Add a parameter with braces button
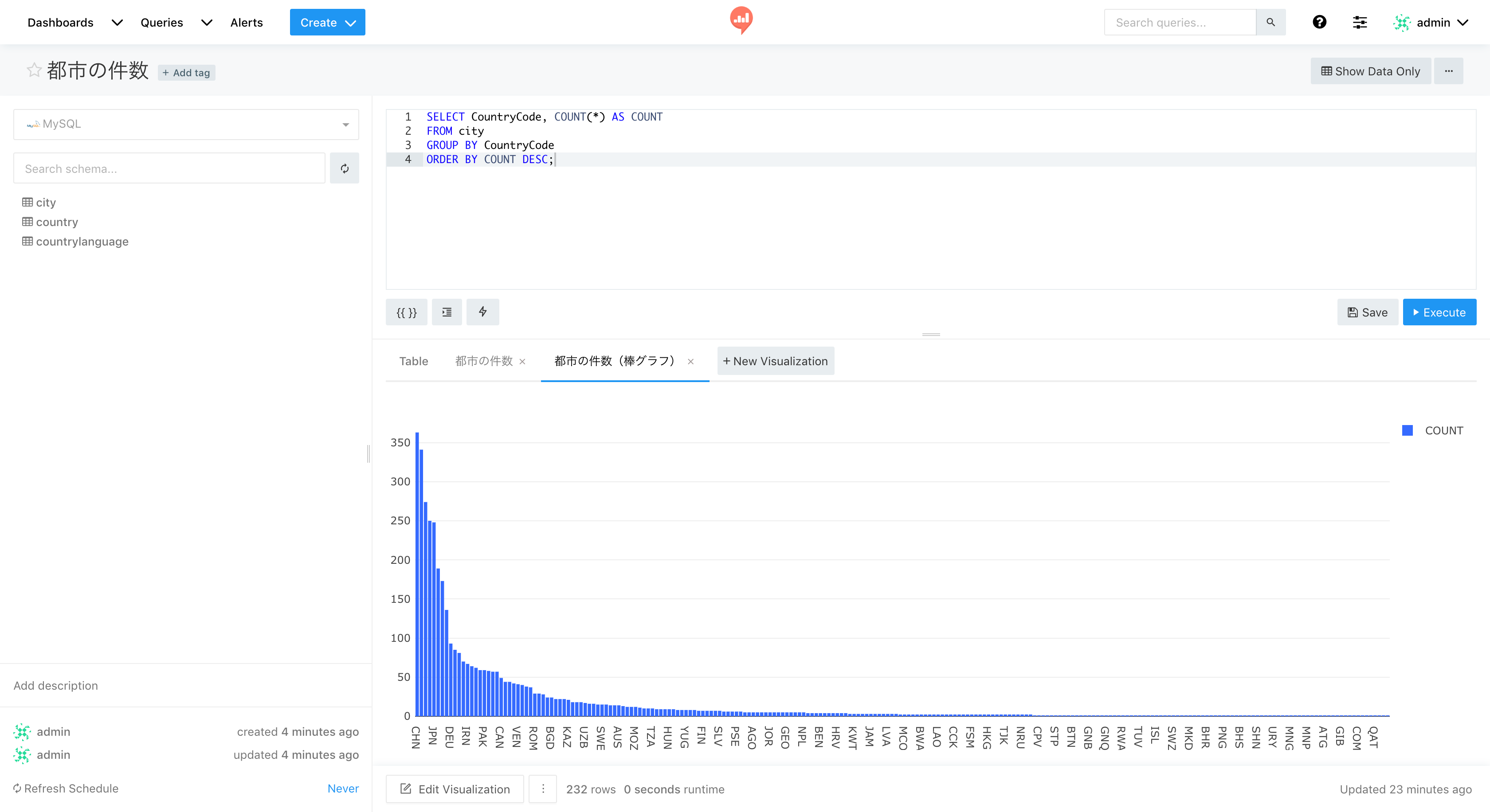The height and width of the screenshot is (812, 1490). tap(406, 312)
